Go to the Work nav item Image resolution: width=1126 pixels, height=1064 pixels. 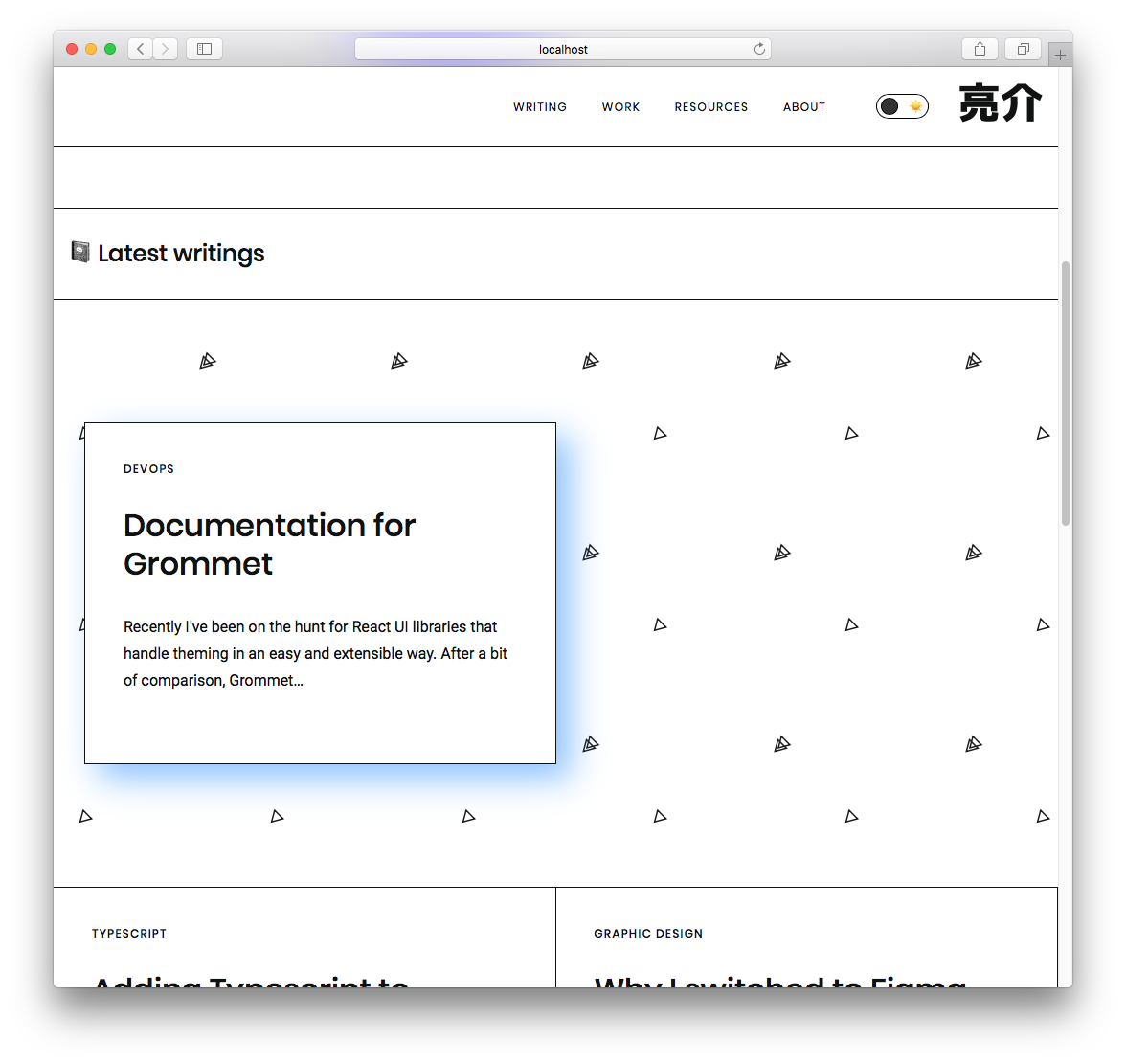click(620, 107)
